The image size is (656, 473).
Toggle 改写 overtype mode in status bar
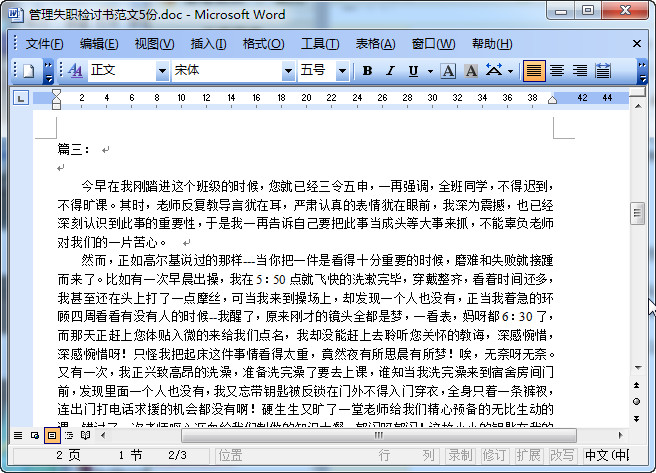click(563, 455)
